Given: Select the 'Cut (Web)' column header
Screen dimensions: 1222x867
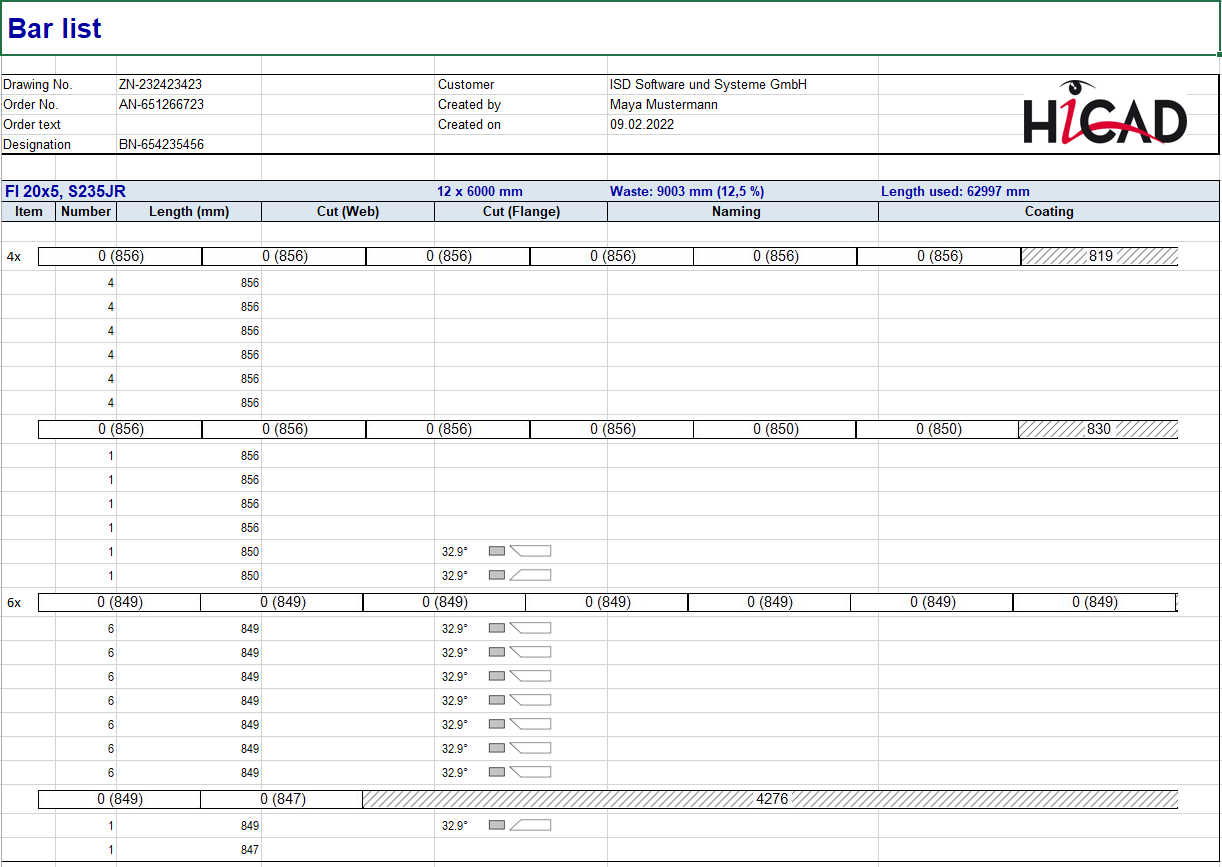Looking at the screenshot, I should 348,212.
